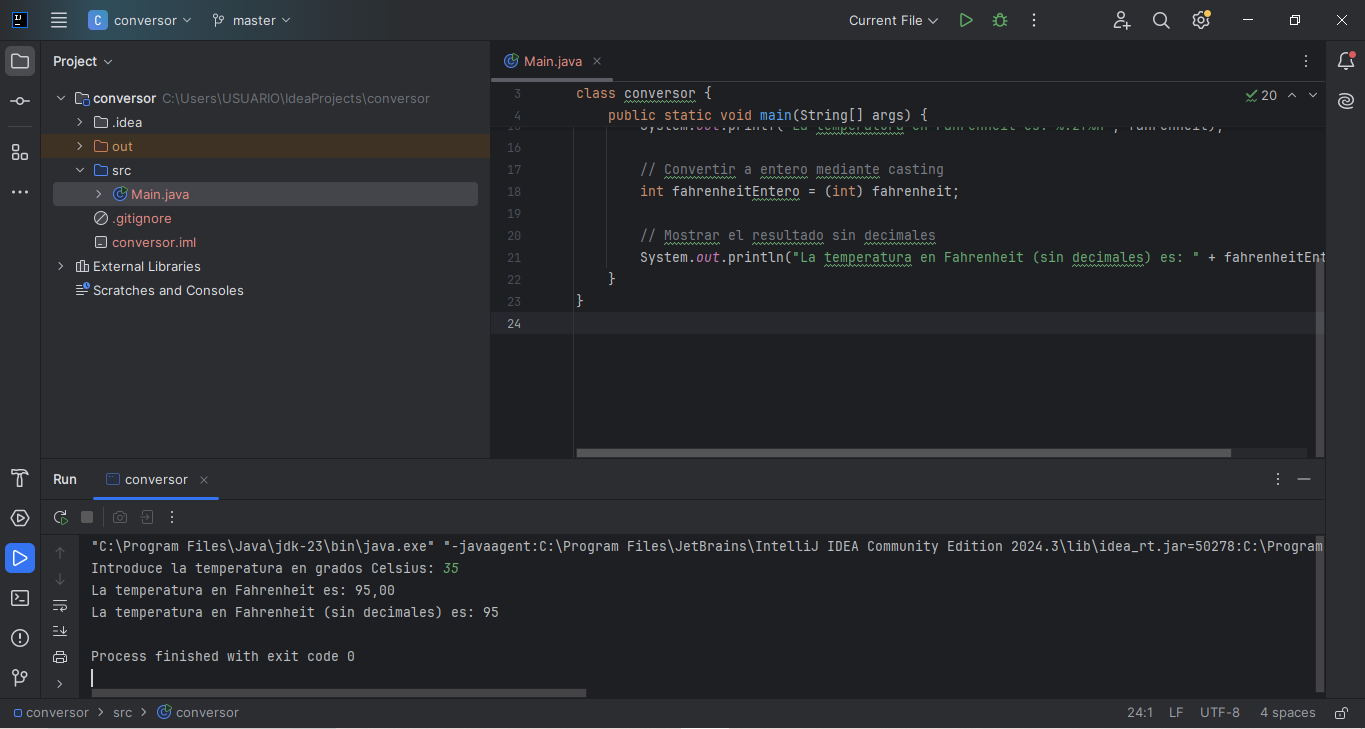Click src breadcrumb in status bar
This screenshot has height=729, width=1365.
[122, 713]
